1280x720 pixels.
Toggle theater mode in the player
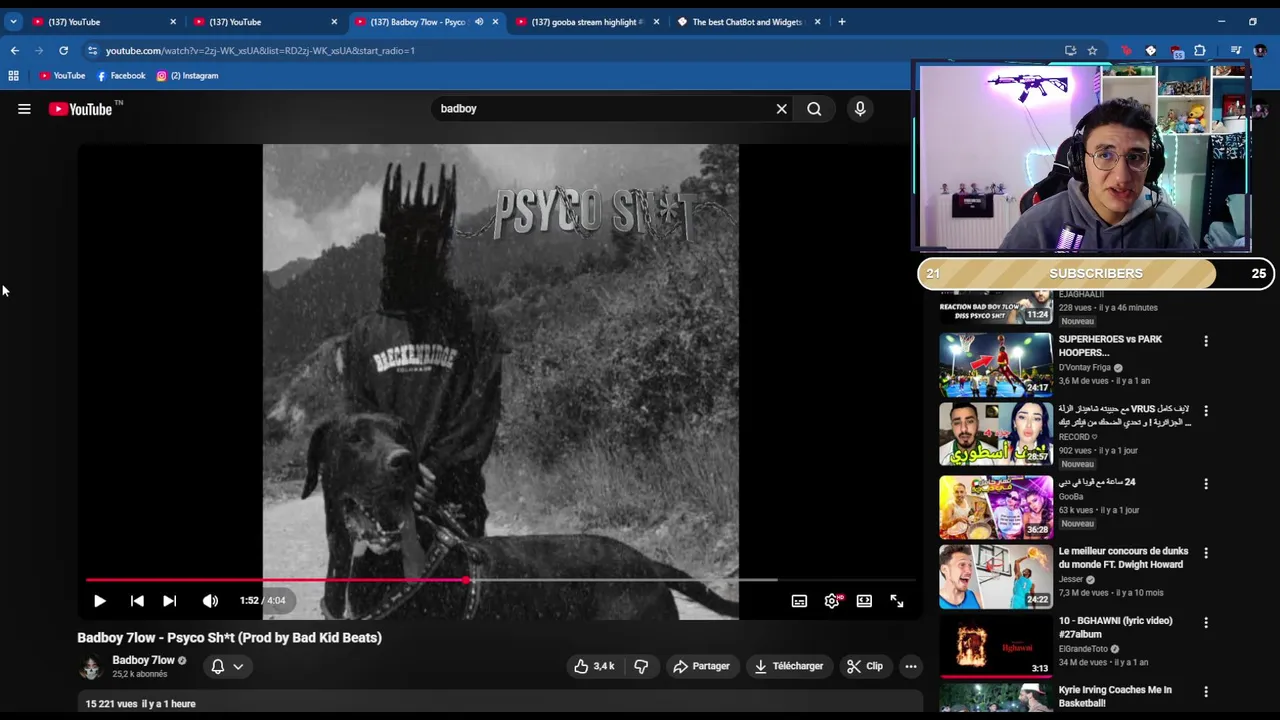(864, 601)
